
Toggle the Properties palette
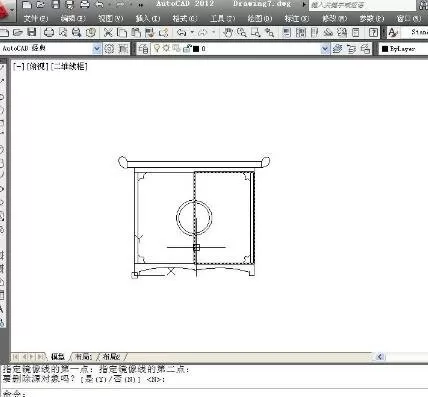(x=286, y=32)
